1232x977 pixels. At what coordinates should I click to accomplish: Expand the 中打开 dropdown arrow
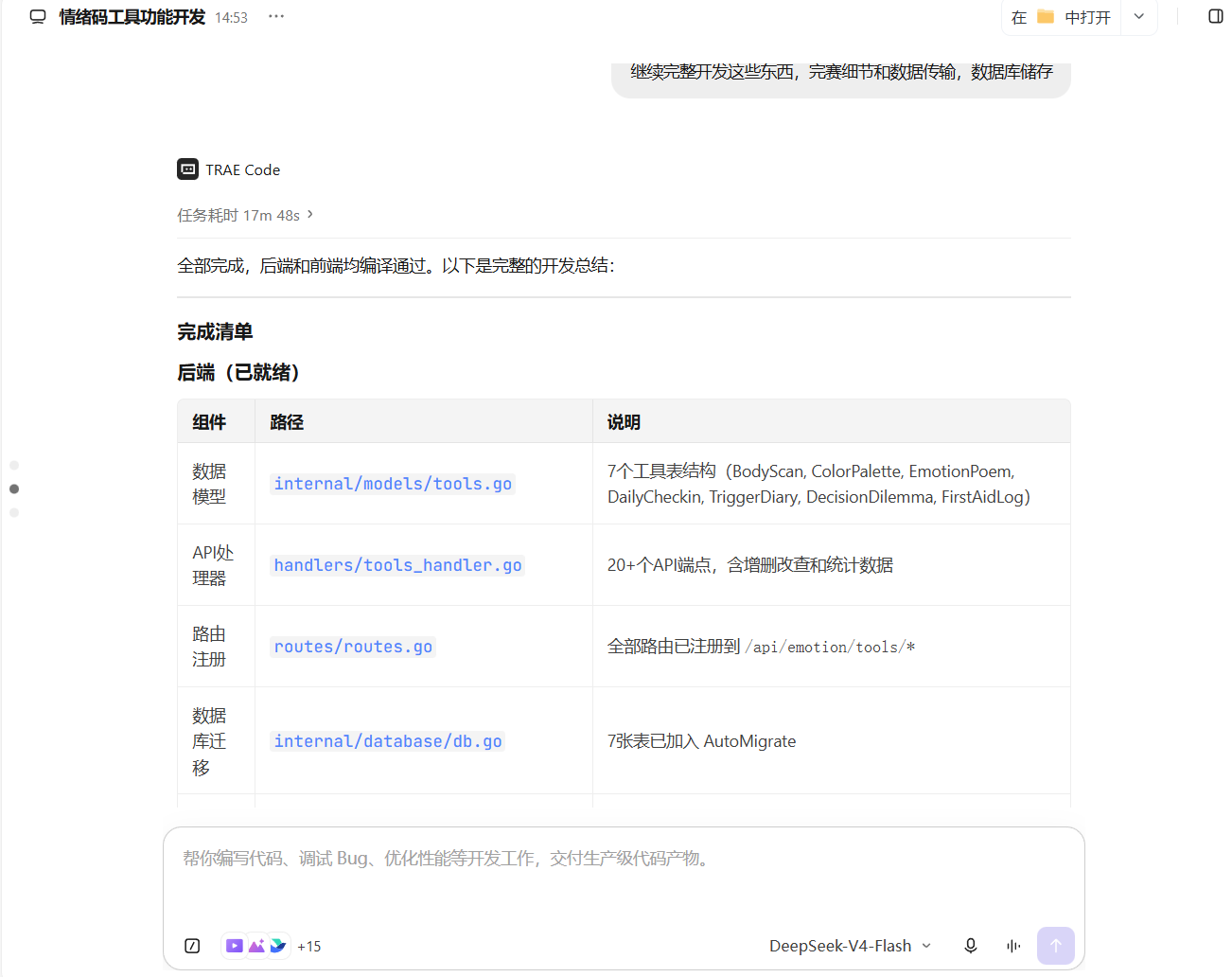1139,17
